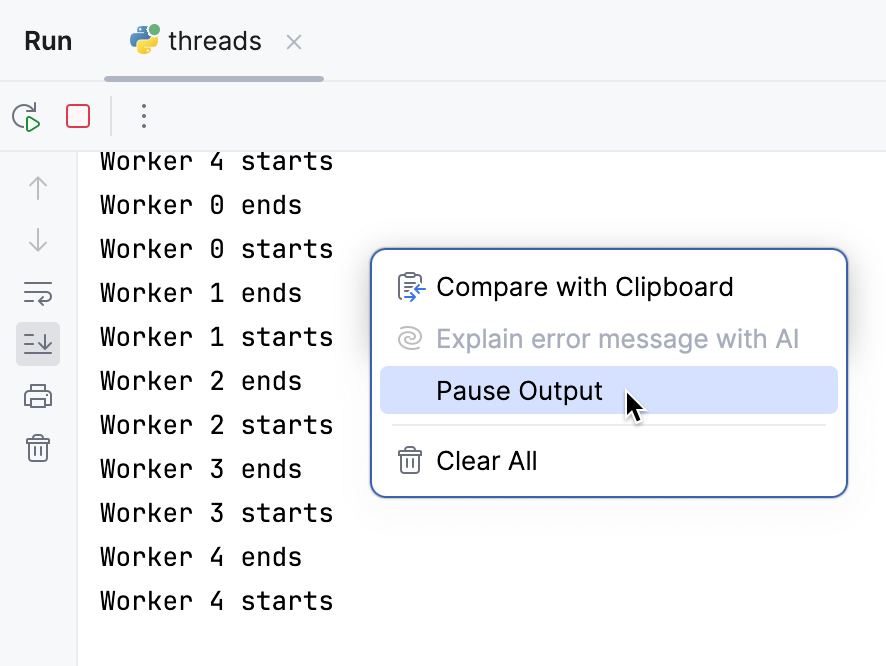
Task: Click the Run tool window label
Action: pyautogui.click(x=47, y=40)
